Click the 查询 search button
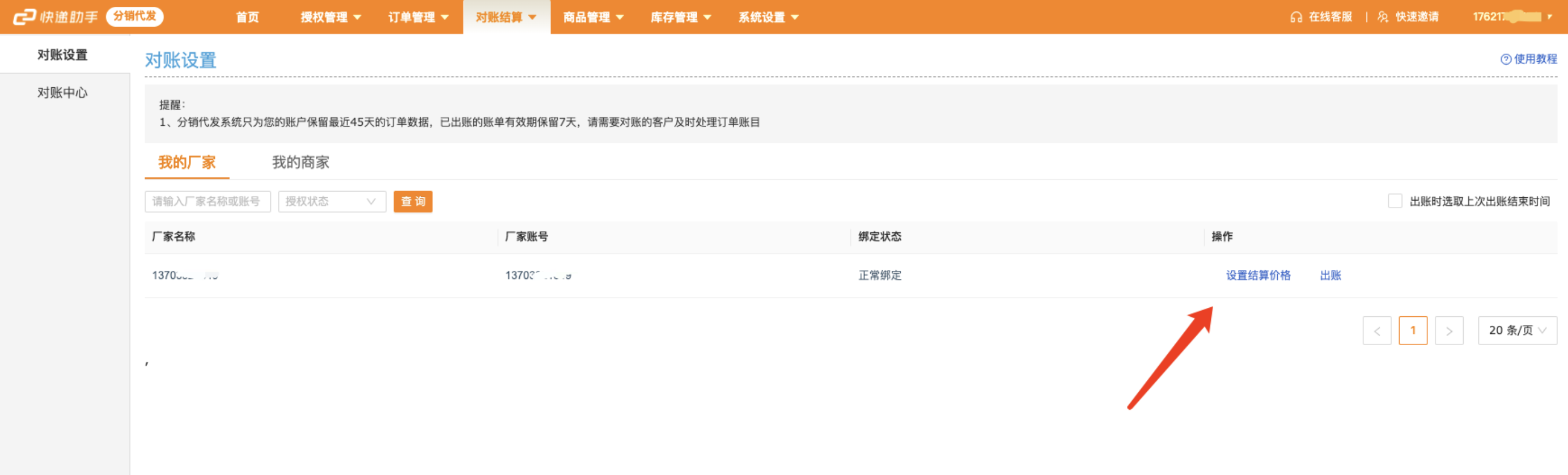Screen dimensions: 1568x475 413,202
